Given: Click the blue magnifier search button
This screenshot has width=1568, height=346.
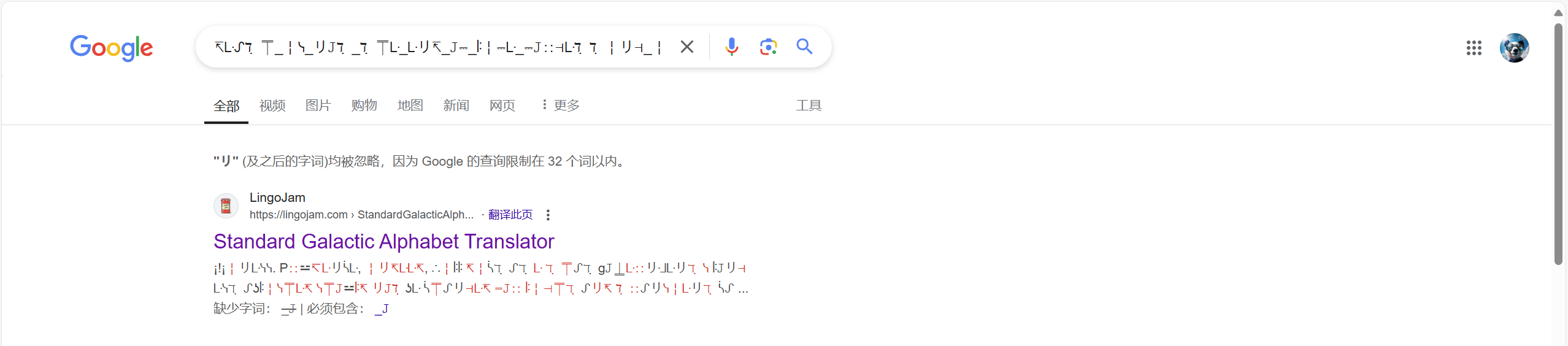Looking at the screenshot, I should pyautogui.click(x=804, y=47).
